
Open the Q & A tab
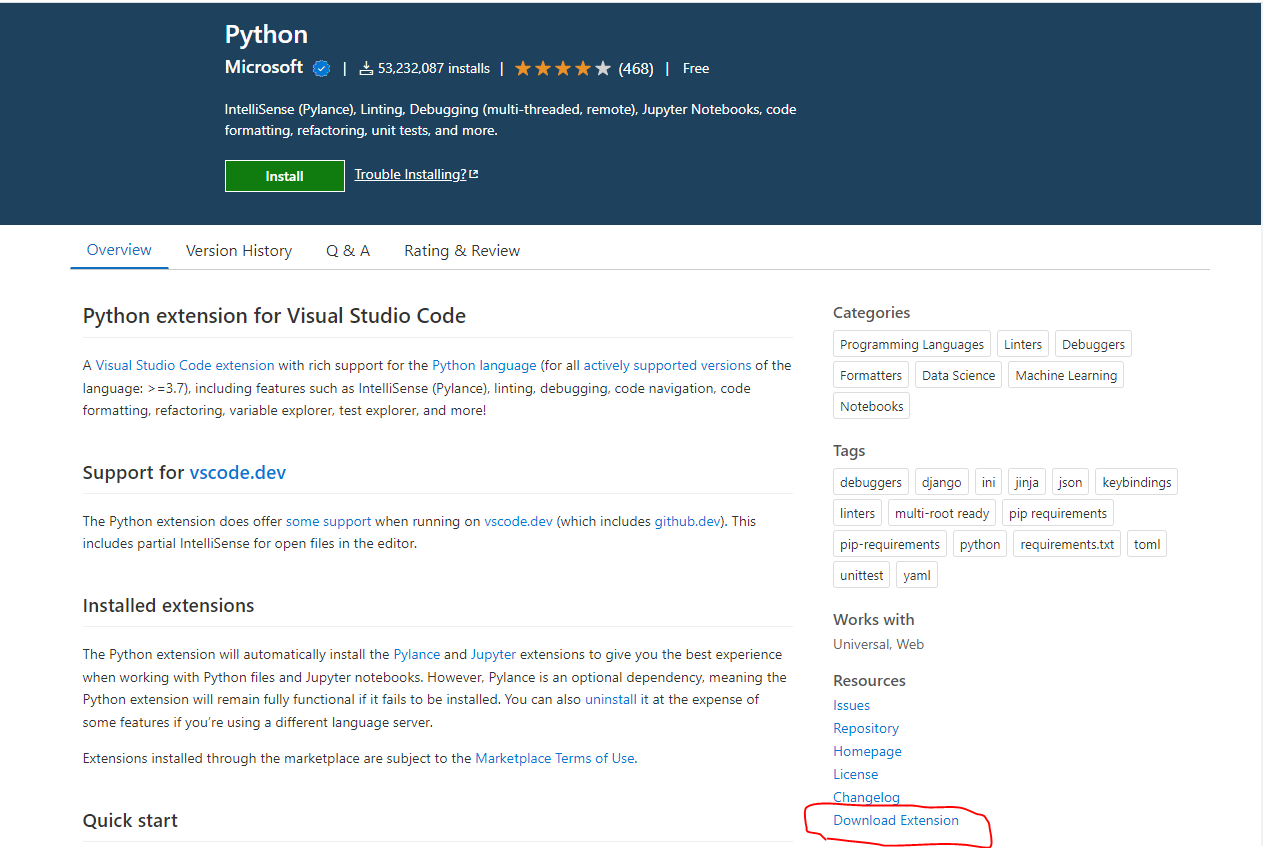348,251
